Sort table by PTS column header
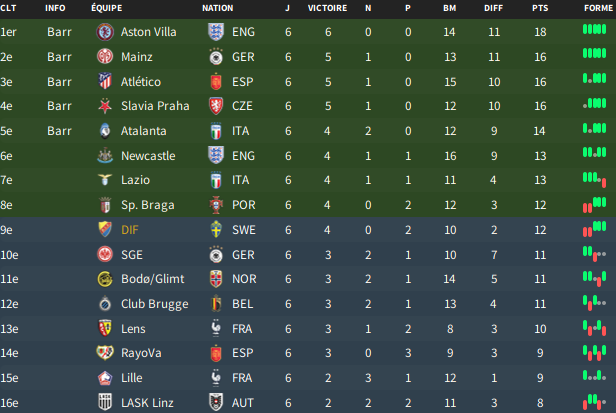This screenshot has height=413, width=616. (x=540, y=8)
